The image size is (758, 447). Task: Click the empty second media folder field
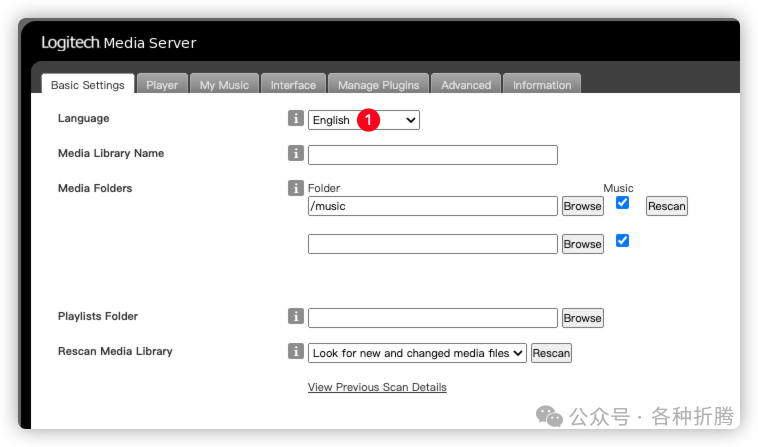(x=433, y=244)
